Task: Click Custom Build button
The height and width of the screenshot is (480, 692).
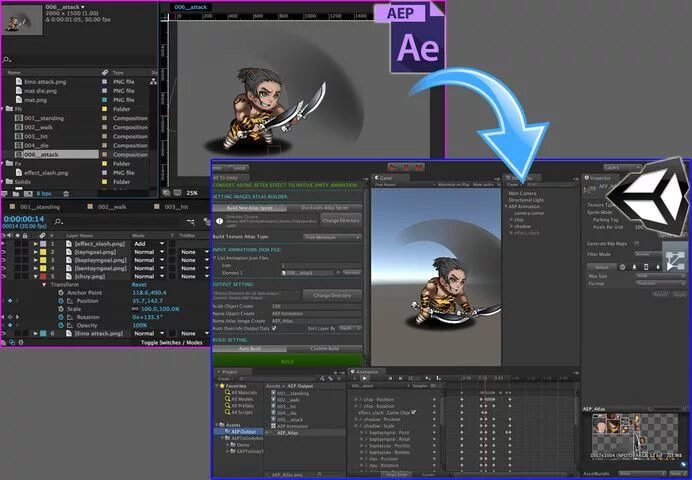Action: coord(325,349)
